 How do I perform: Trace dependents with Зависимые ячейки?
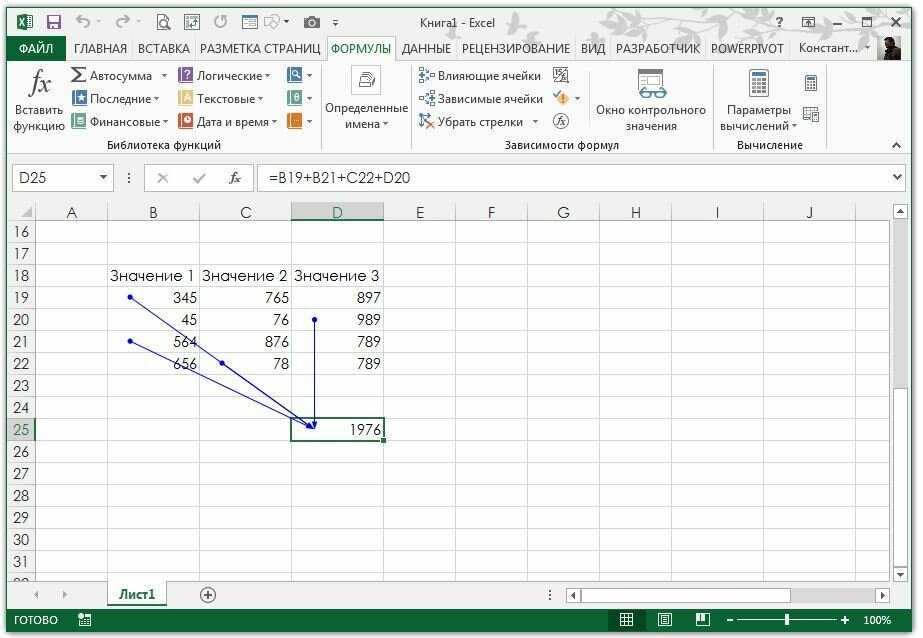pyautogui.click(x=480, y=98)
